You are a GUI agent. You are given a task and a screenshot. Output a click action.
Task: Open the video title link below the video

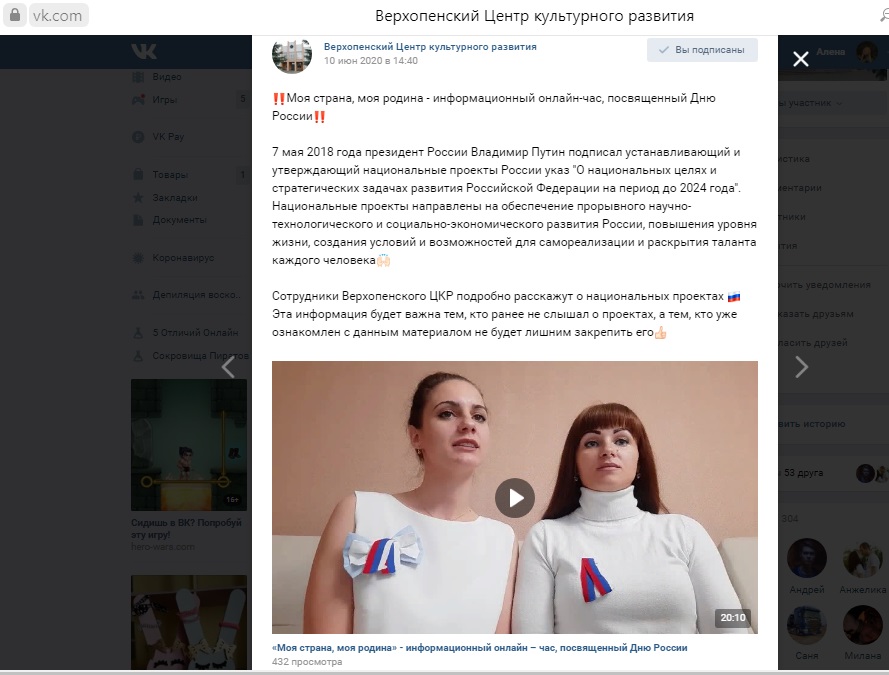click(x=480, y=647)
